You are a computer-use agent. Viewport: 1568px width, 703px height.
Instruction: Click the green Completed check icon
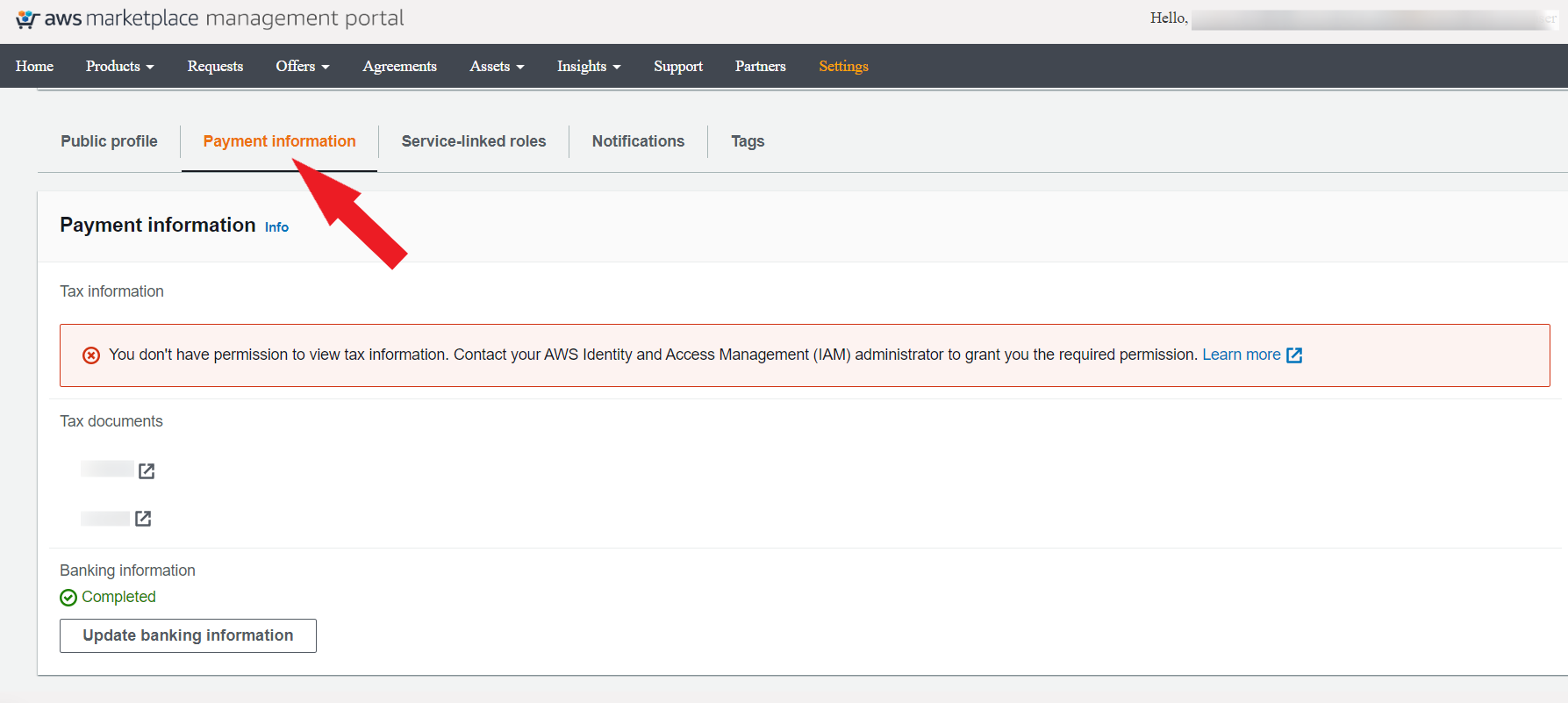[x=68, y=598]
